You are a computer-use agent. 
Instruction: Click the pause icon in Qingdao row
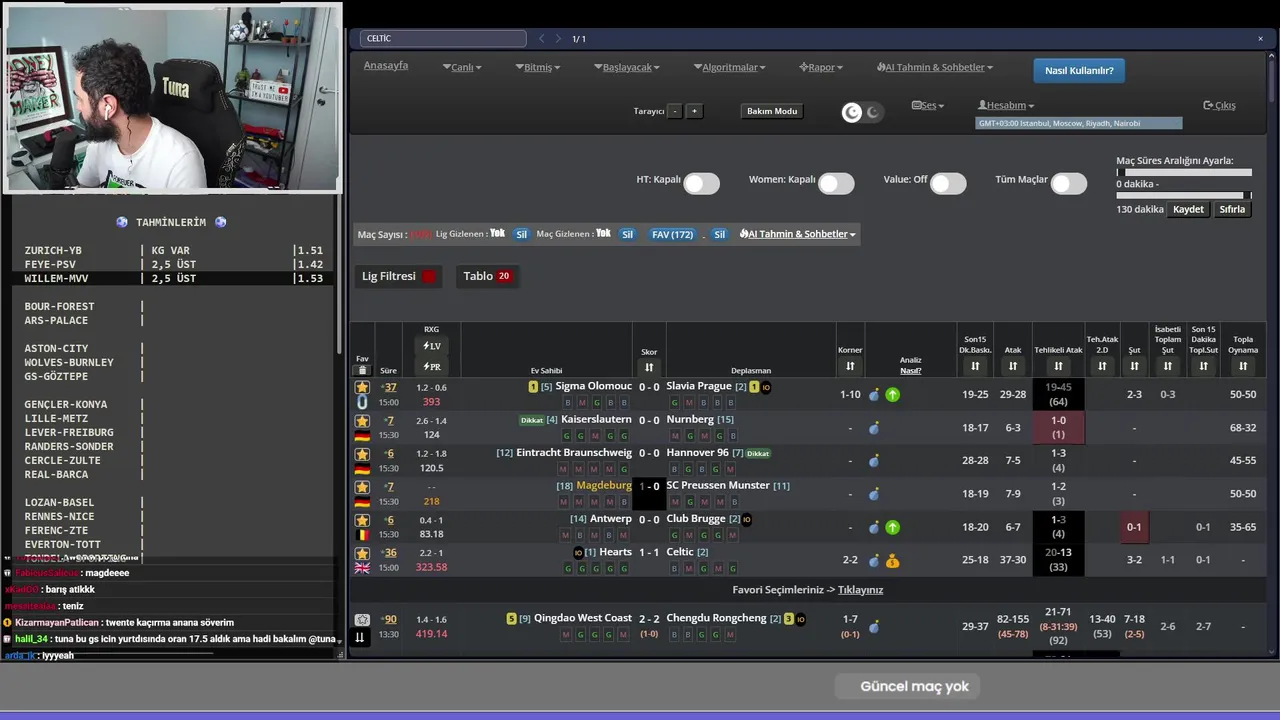click(x=360, y=637)
